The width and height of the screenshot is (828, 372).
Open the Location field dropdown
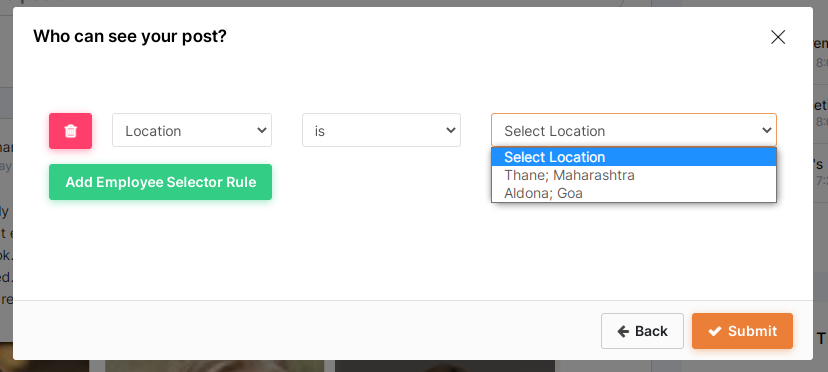tap(192, 130)
